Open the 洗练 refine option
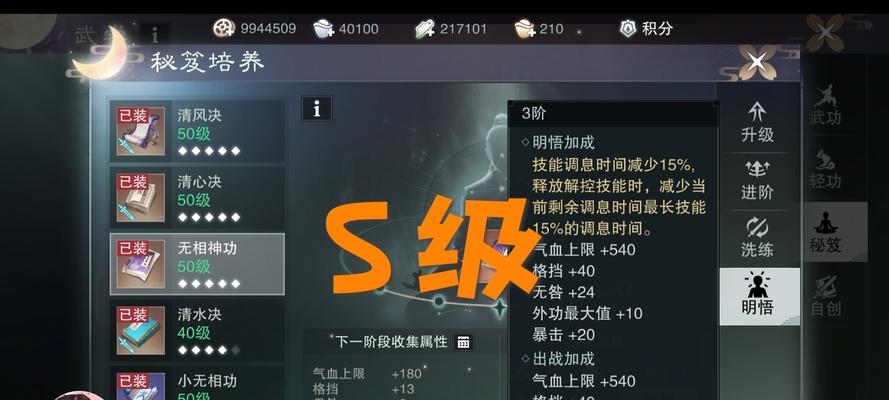The width and height of the screenshot is (889, 400). coord(757,238)
